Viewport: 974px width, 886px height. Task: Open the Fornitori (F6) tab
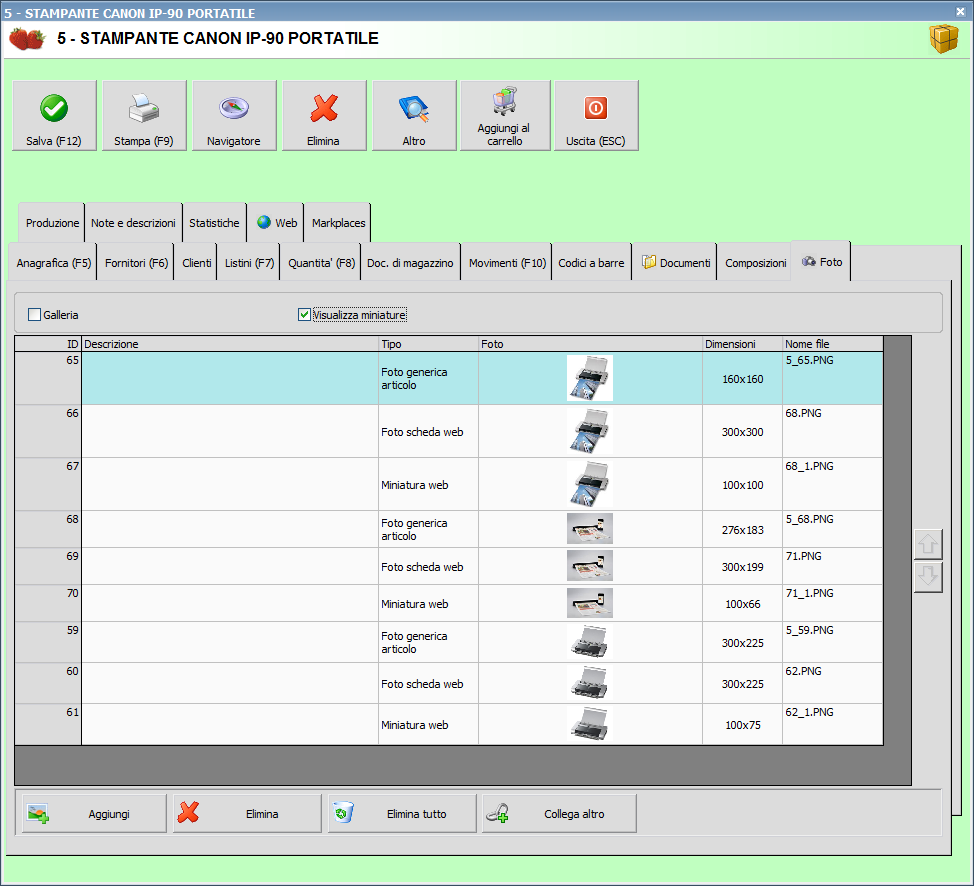click(x=136, y=263)
